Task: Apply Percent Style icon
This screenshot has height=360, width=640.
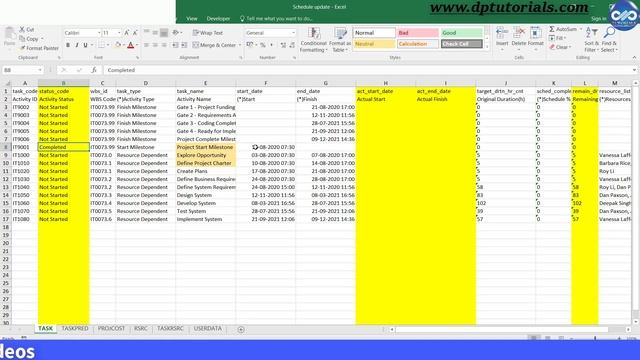Action: coord(263,45)
